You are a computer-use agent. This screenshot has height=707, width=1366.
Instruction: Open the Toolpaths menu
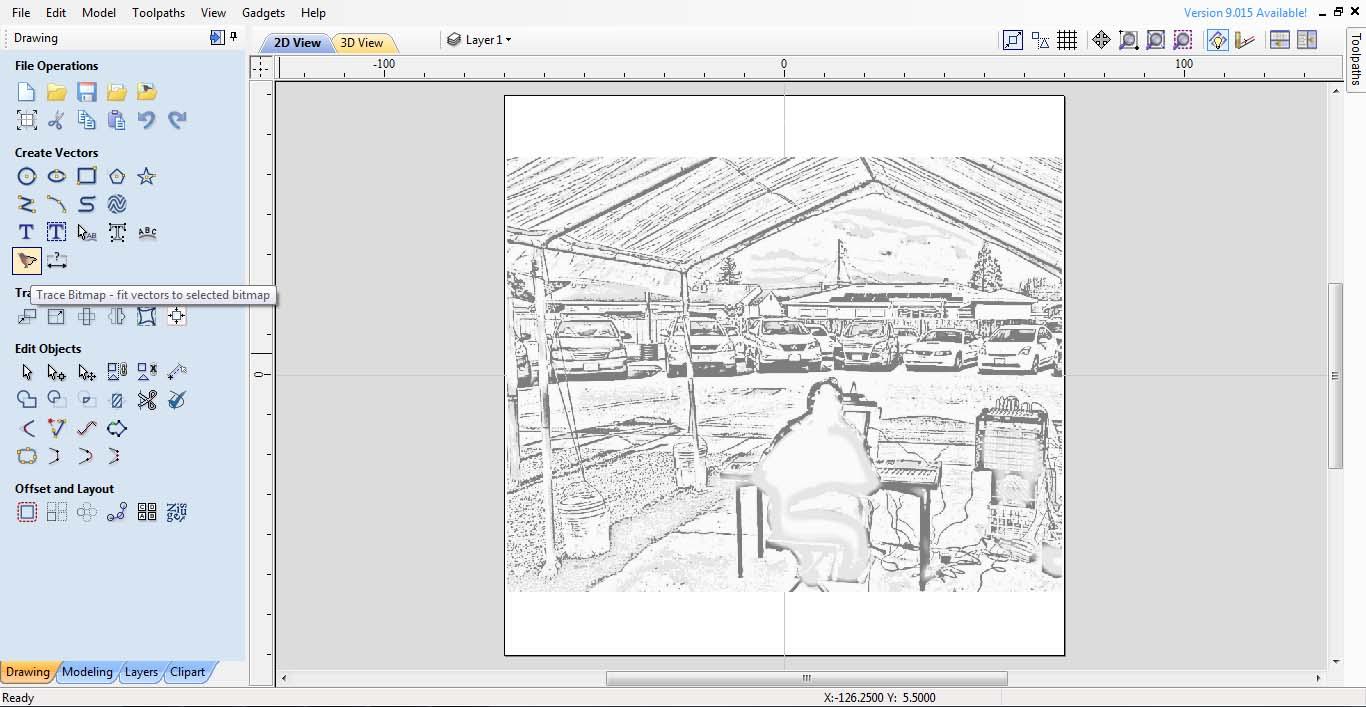click(x=158, y=13)
